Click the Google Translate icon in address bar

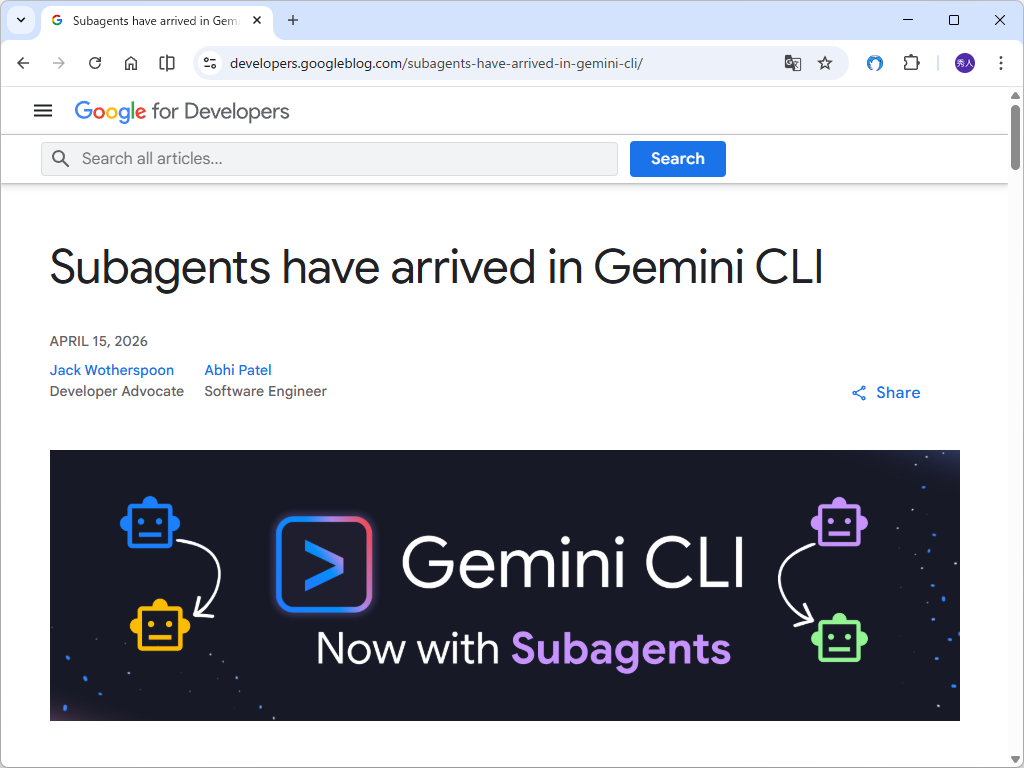793,63
